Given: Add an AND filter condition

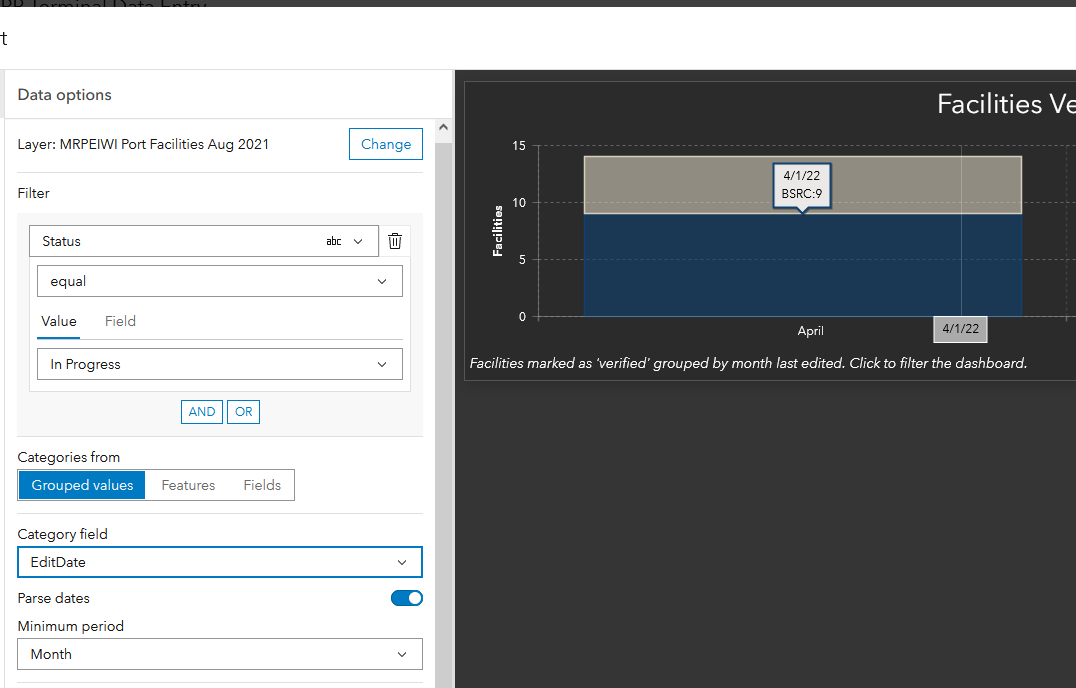Looking at the screenshot, I should click(x=201, y=411).
